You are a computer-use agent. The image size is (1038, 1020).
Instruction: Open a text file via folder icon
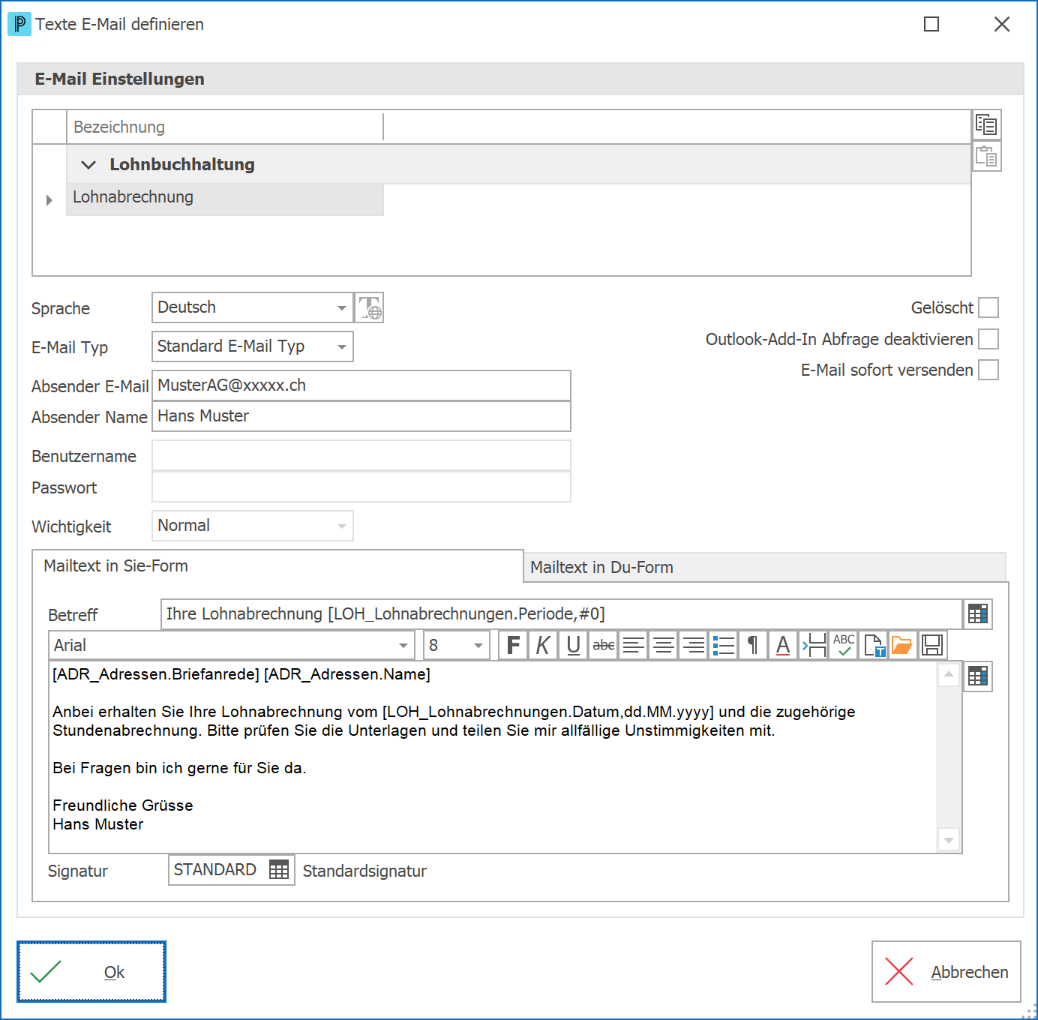902,645
